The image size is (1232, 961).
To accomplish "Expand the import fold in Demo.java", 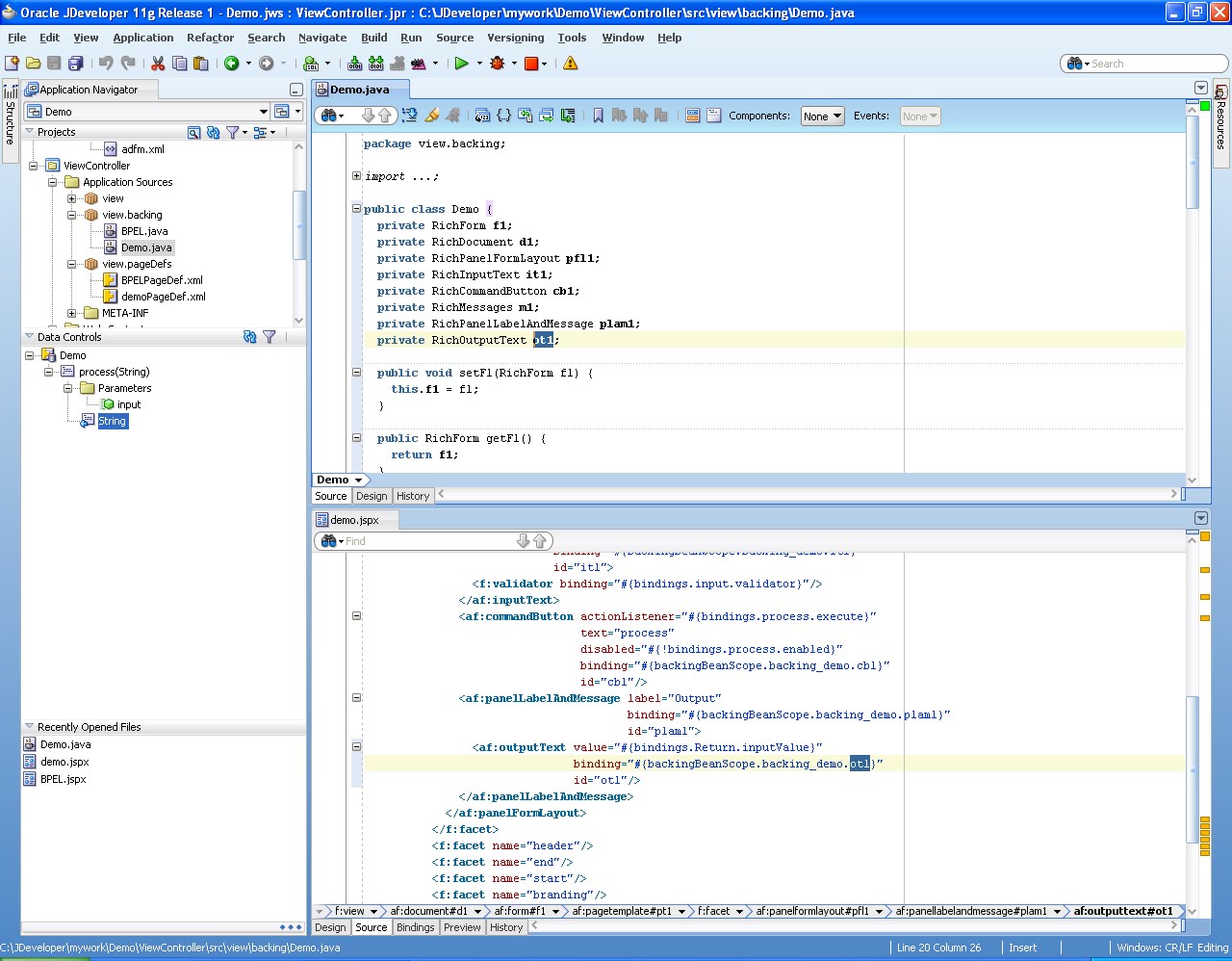I will pos(356,176).
